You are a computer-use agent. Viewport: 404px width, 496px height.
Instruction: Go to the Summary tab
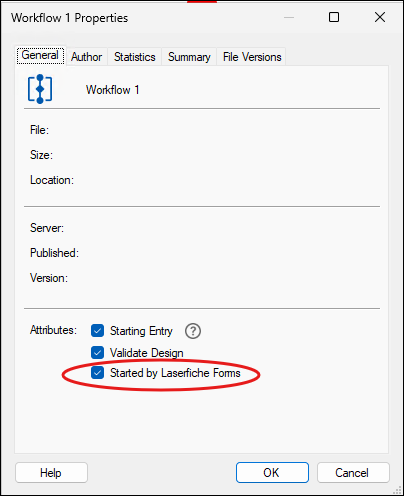189,57
